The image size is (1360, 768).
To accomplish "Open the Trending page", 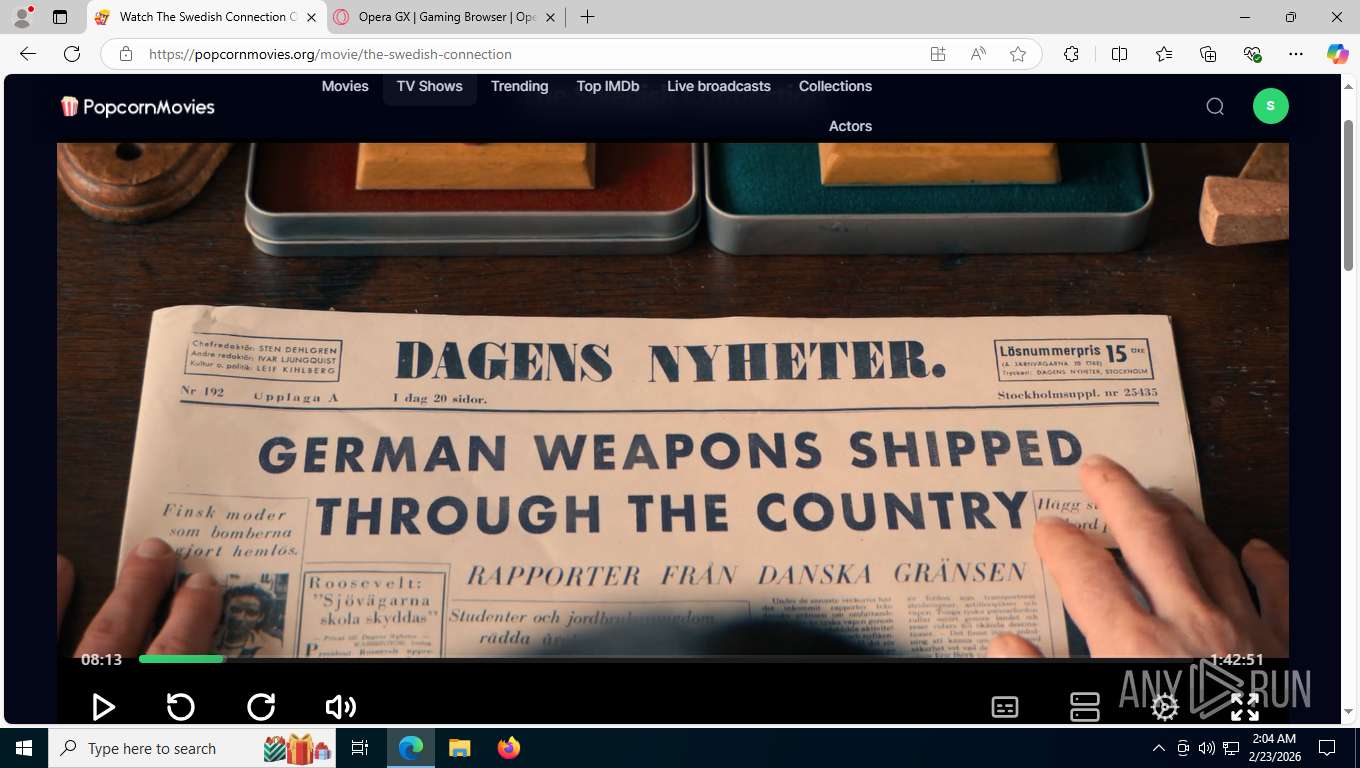I will (x=519, y=86).
